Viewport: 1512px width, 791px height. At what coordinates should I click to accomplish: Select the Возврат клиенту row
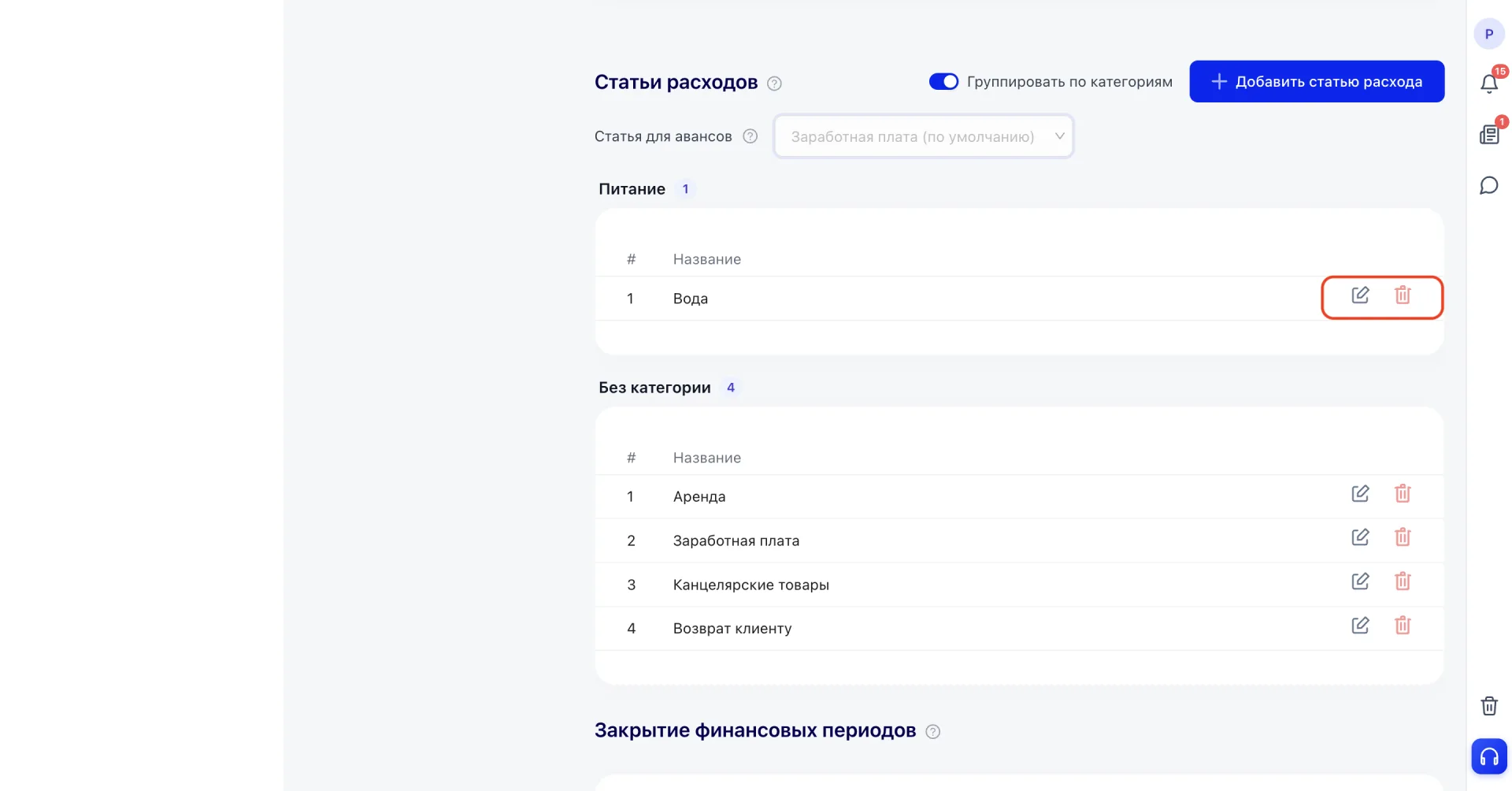point(1019,629)
